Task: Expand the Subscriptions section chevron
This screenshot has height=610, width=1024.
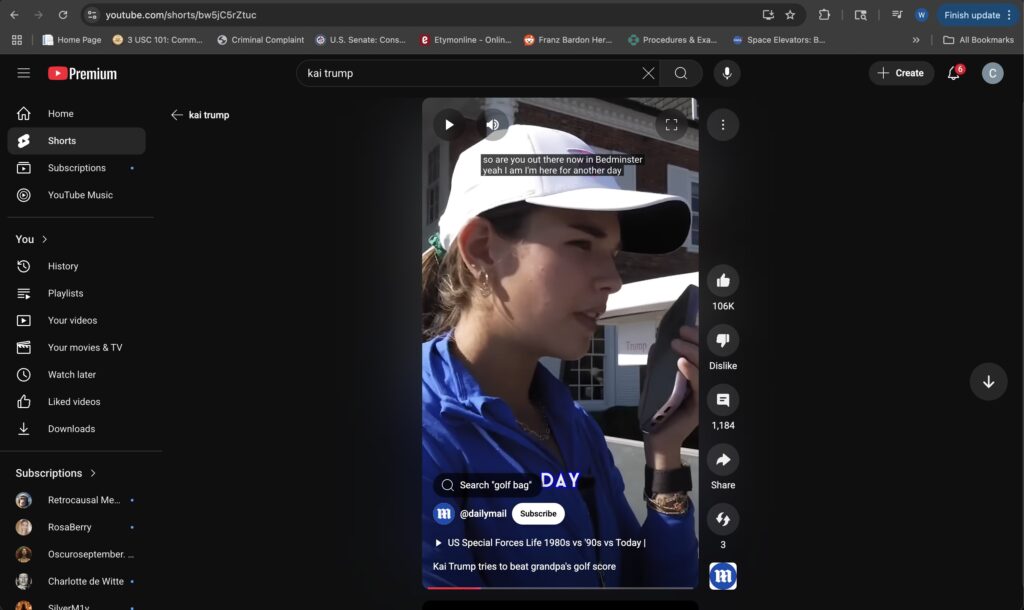Action: click(x=93, y=473)
